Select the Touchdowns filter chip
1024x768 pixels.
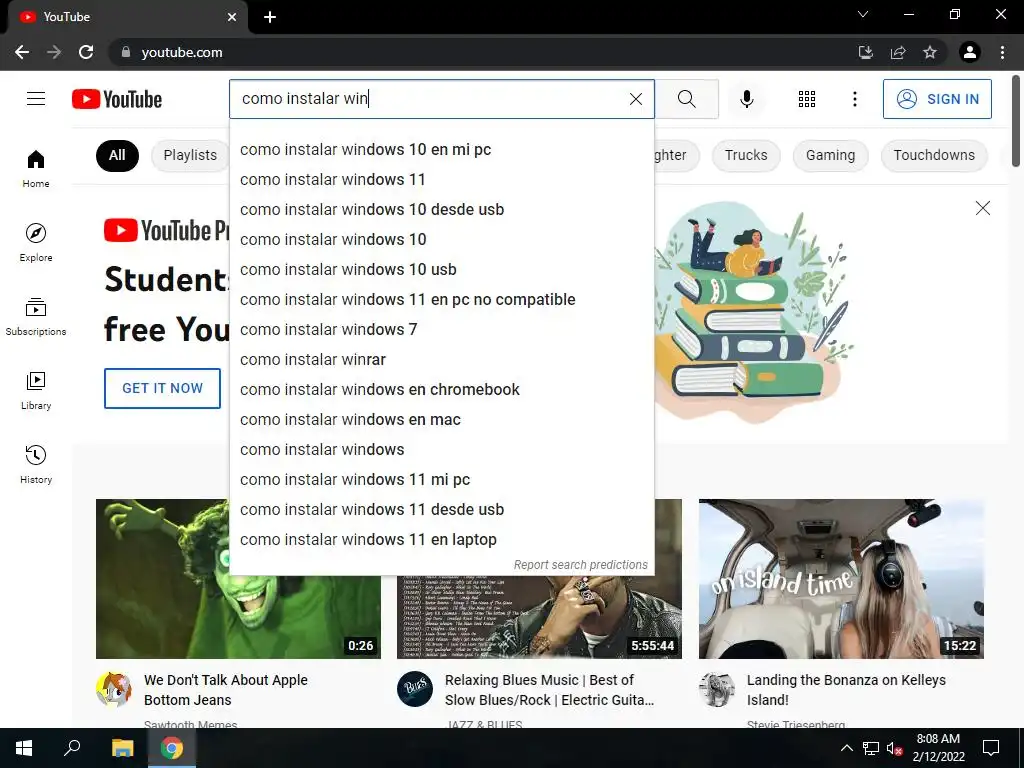[x=934, y=155]
